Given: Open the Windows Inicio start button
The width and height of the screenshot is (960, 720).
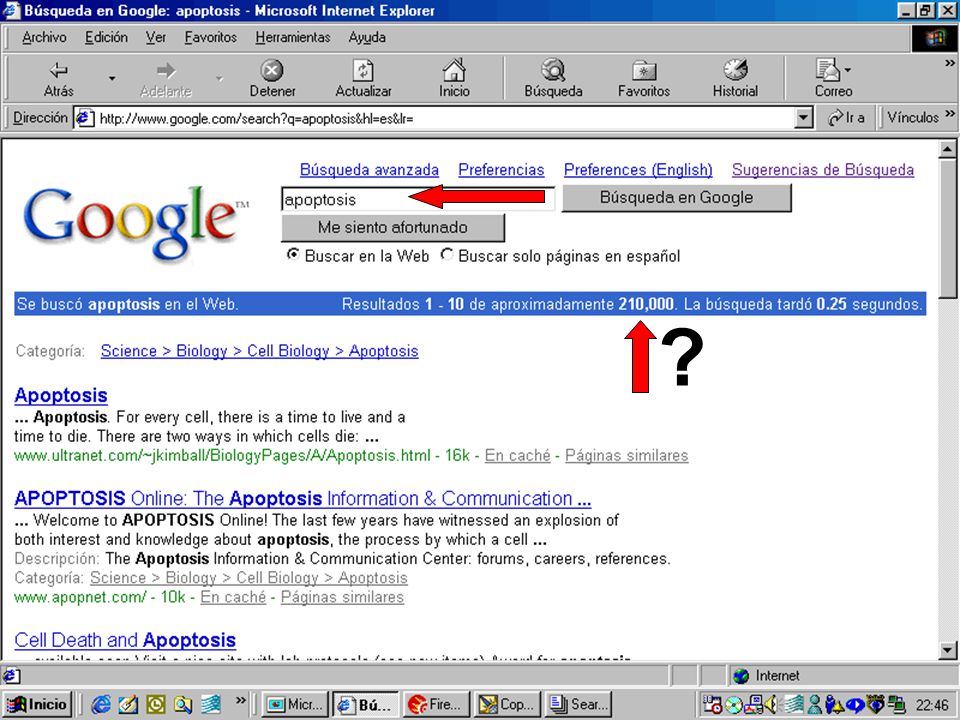Looking at the screenshot, I should tap(37, 704).
